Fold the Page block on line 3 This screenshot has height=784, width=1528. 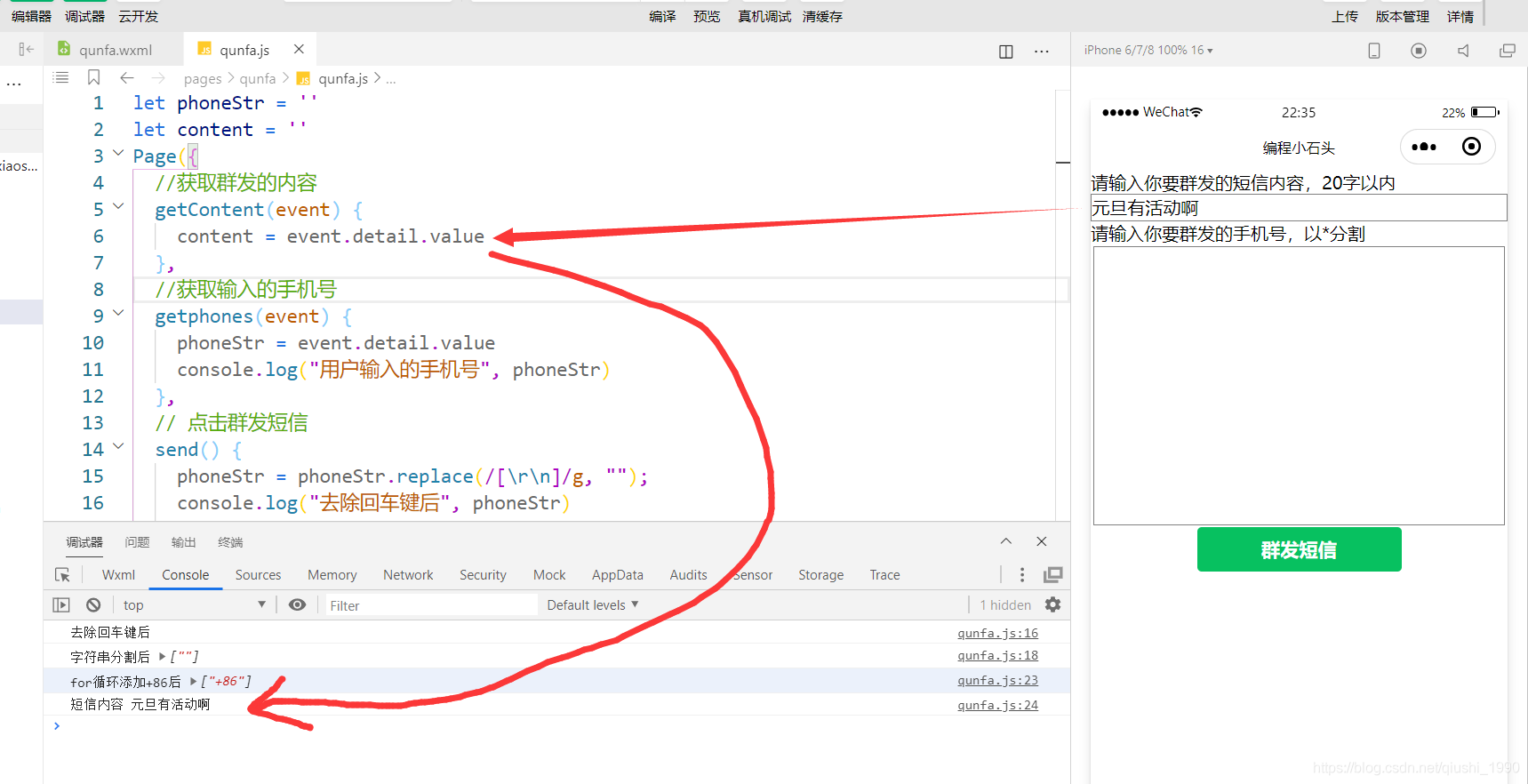pos(118,154)
